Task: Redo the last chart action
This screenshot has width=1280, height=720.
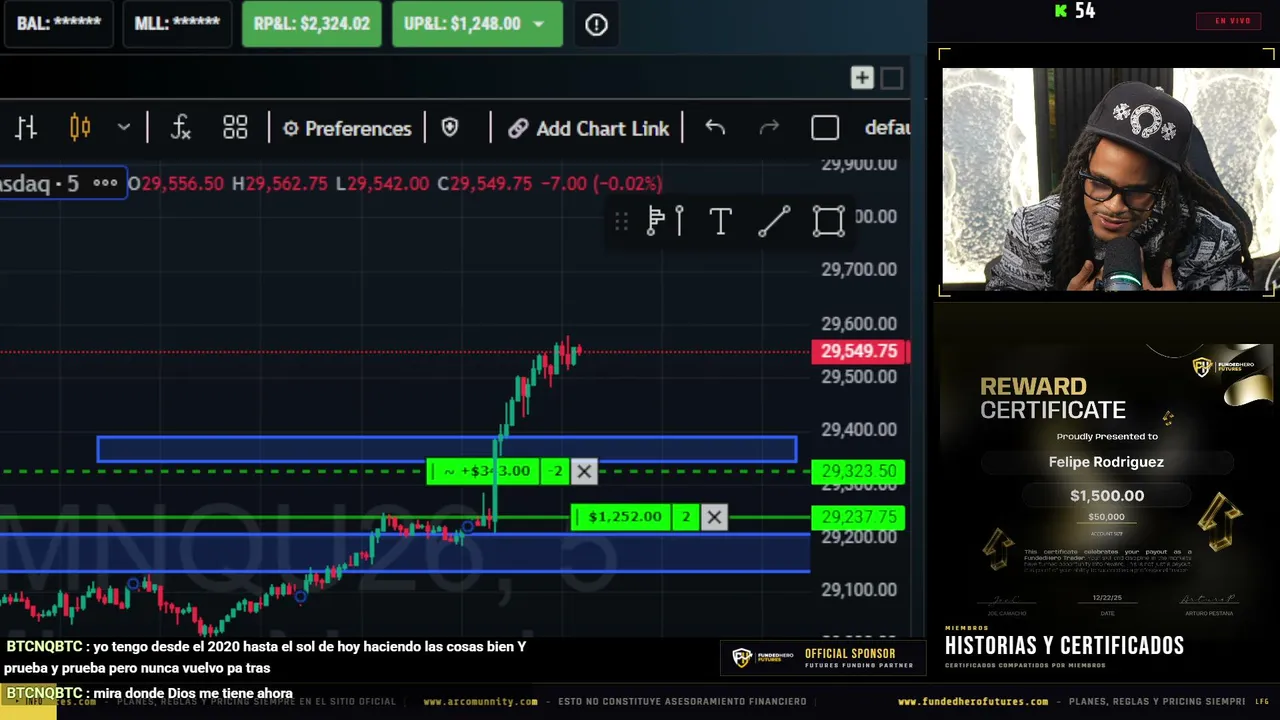Action: (769, 128)
